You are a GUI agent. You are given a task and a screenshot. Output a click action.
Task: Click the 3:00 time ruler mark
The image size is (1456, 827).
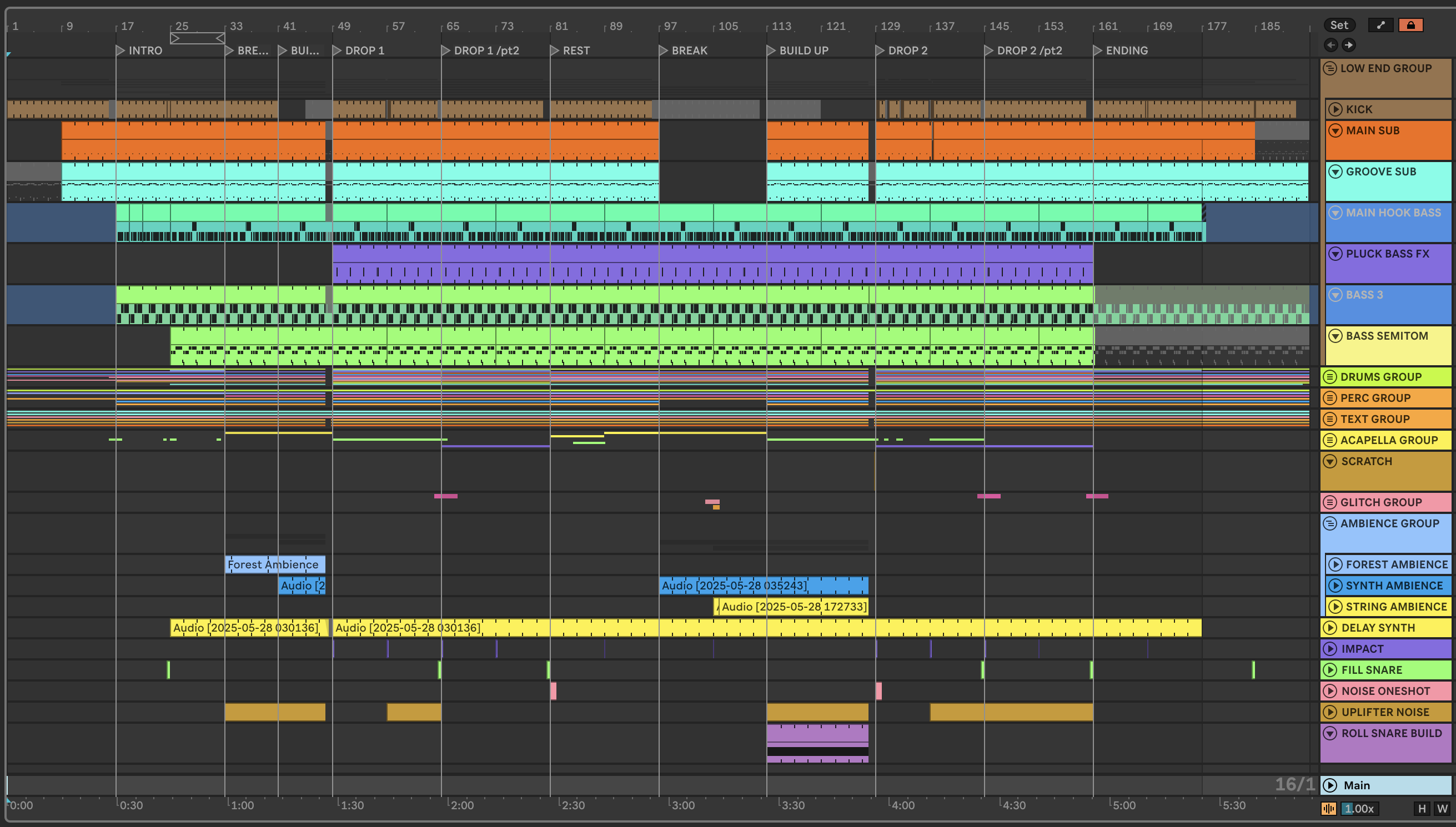point(681,805)
